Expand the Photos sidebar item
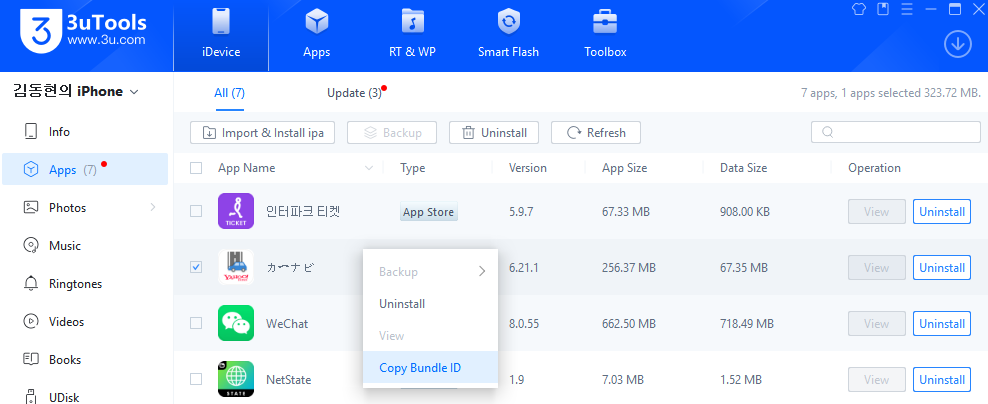988x404 pixels. click(x=153, y=208)
